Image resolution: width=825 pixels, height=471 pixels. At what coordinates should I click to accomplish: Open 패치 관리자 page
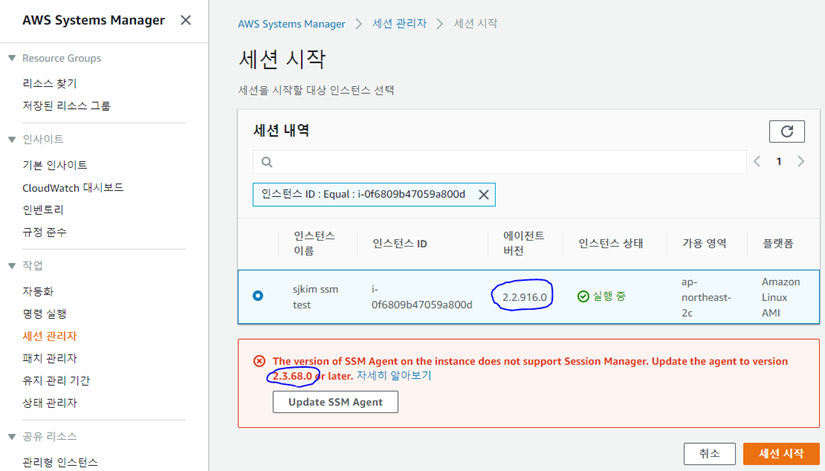[49, 358]
